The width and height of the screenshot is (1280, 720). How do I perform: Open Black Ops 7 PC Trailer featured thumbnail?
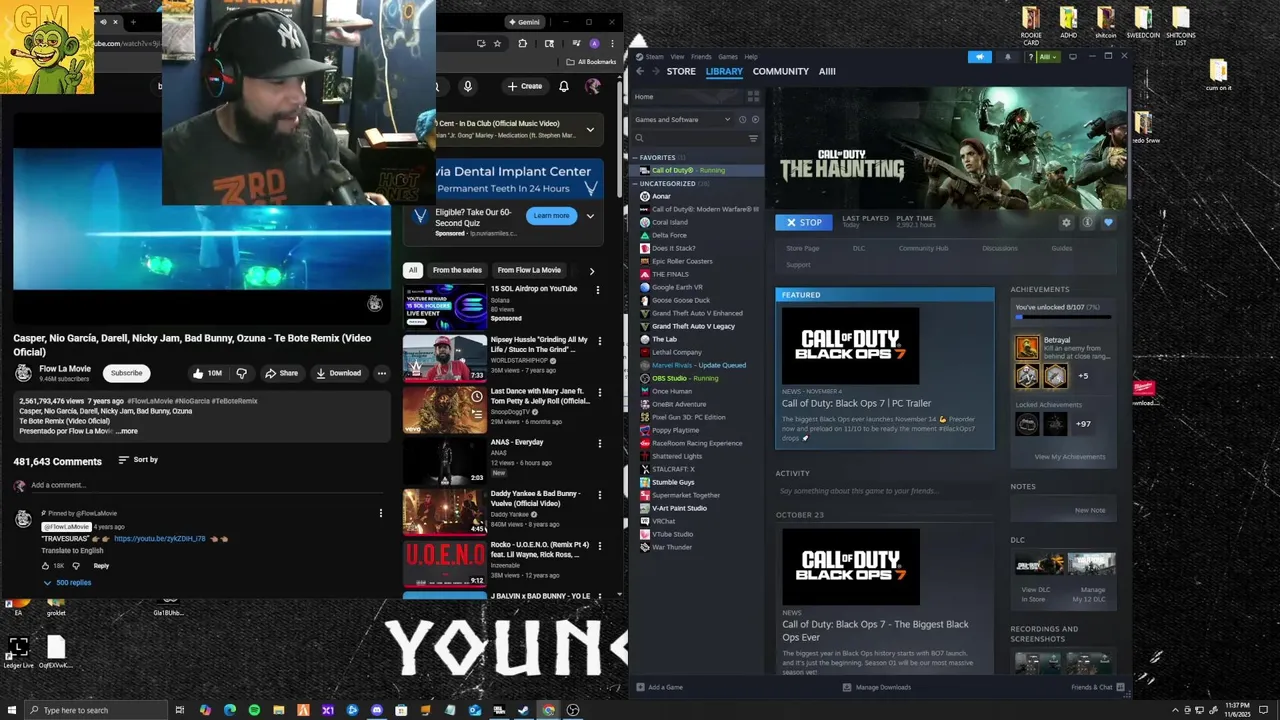coord(850,346)
